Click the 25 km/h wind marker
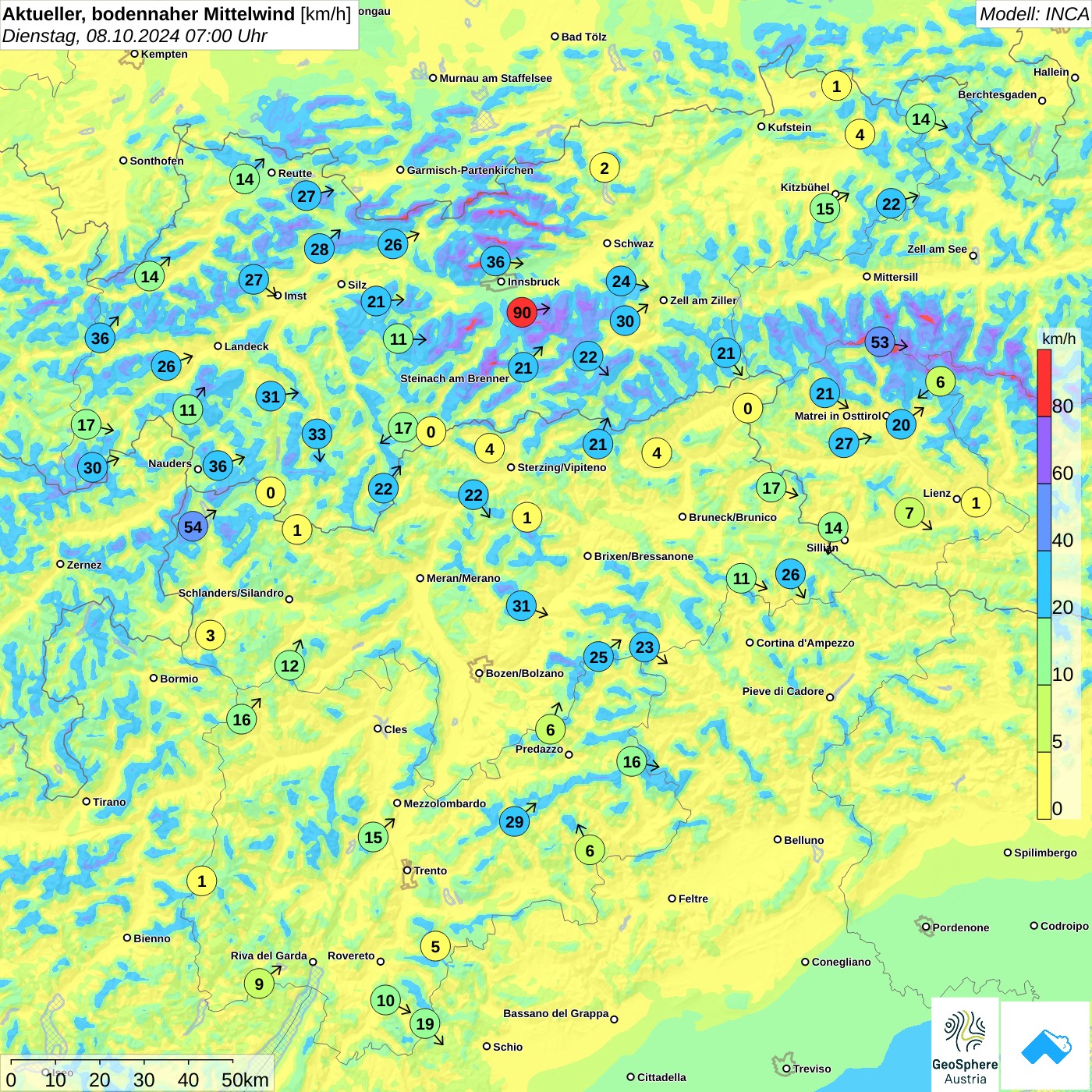This screenshot has width=1092, height=1092. pyautogui.click(x=598, y=658)
